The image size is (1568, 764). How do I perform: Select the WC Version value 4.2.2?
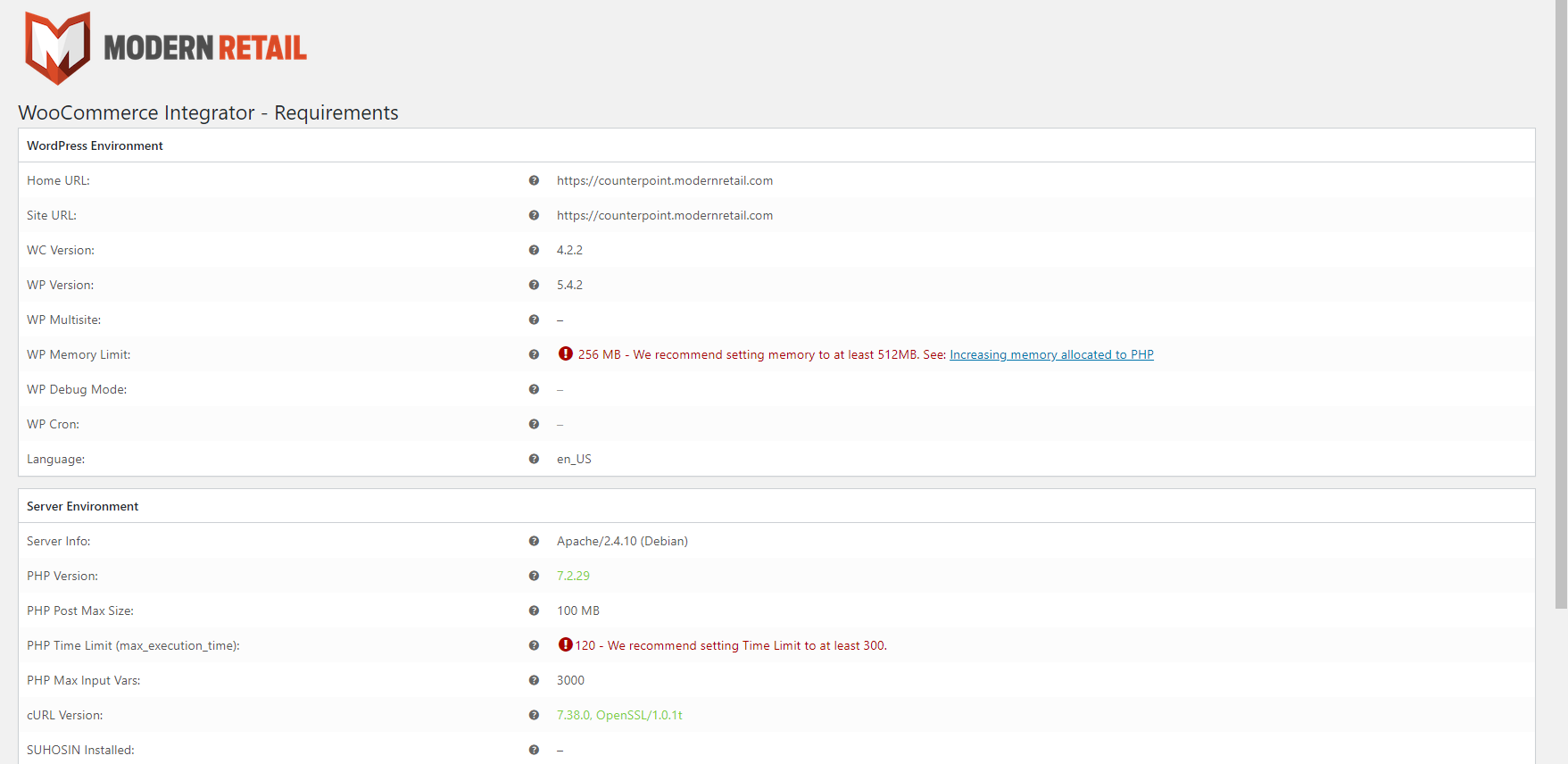point(569,250)
